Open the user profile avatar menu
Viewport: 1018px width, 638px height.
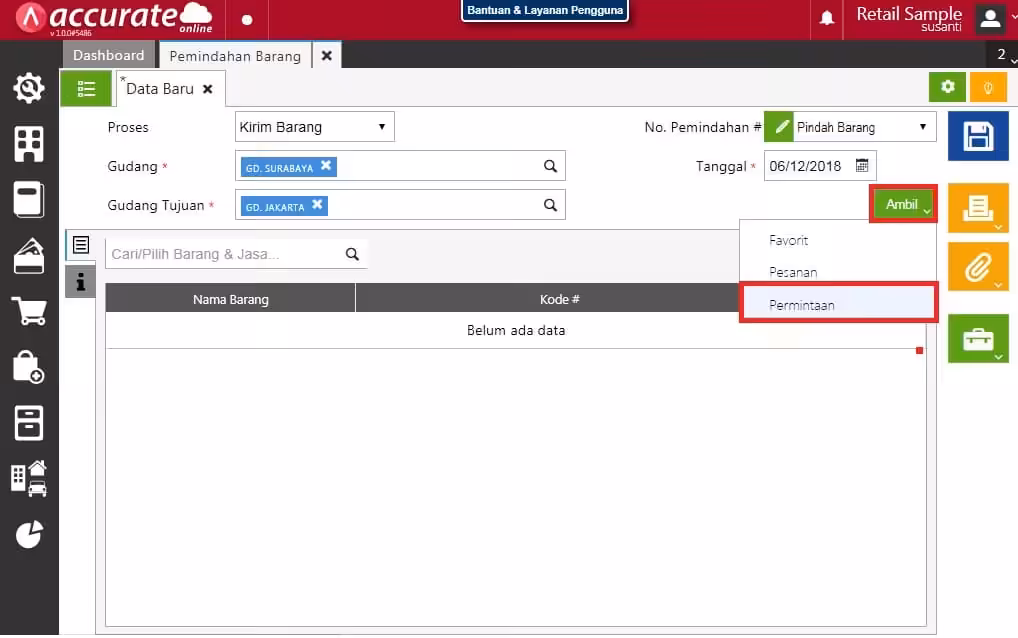pyautogui.click(x=990, y=19)
